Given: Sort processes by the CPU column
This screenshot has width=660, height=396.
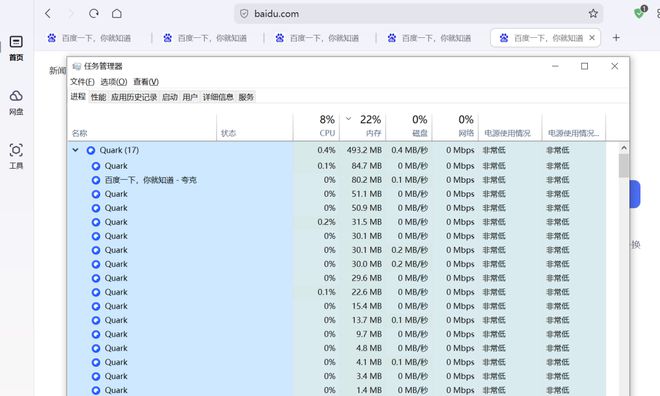Looking at the screenshot, I should [x=316, y=126].
